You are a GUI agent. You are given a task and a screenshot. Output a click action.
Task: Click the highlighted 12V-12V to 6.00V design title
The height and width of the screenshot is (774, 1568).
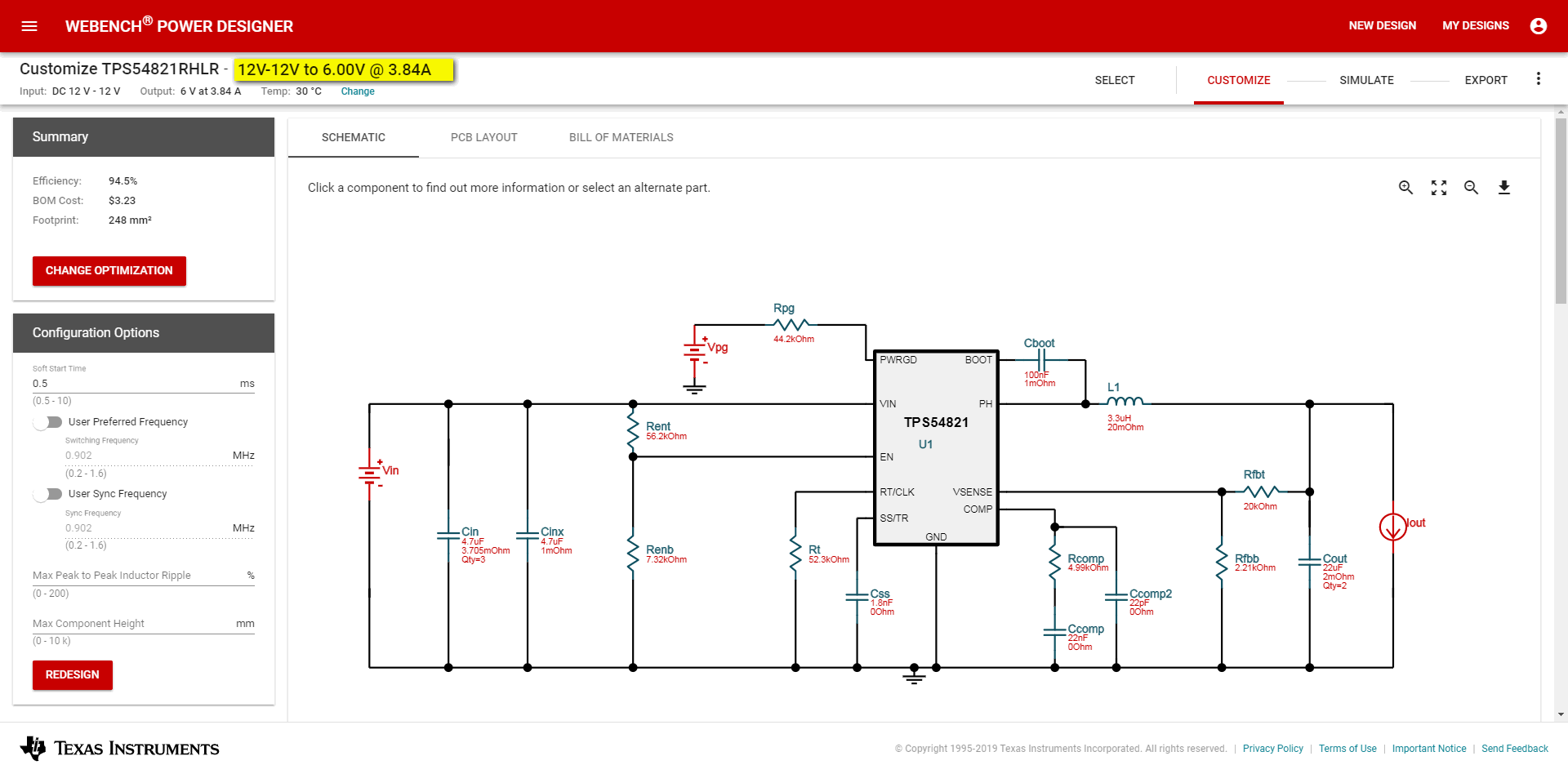[344, 70]
